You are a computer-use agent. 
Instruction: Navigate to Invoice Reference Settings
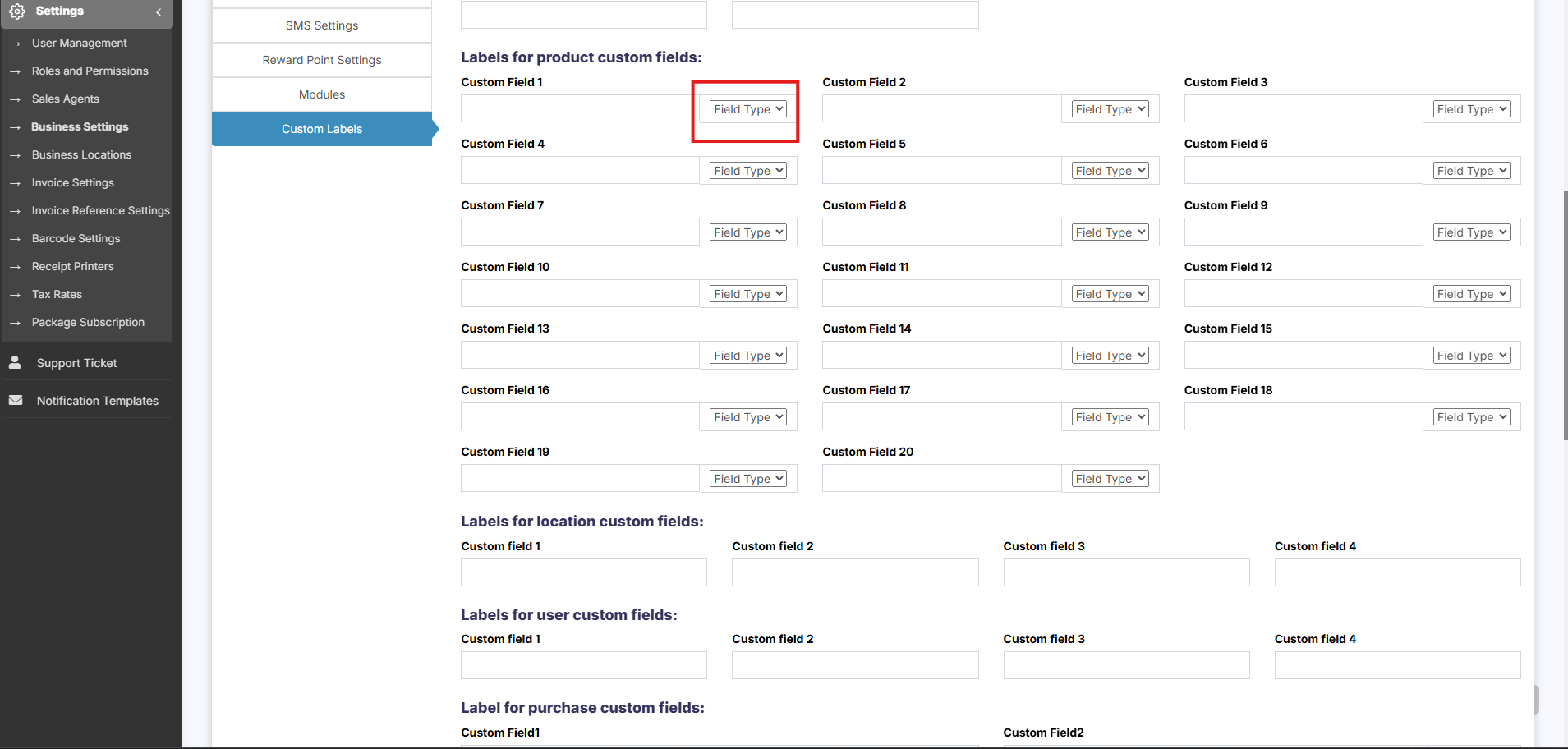101,211
